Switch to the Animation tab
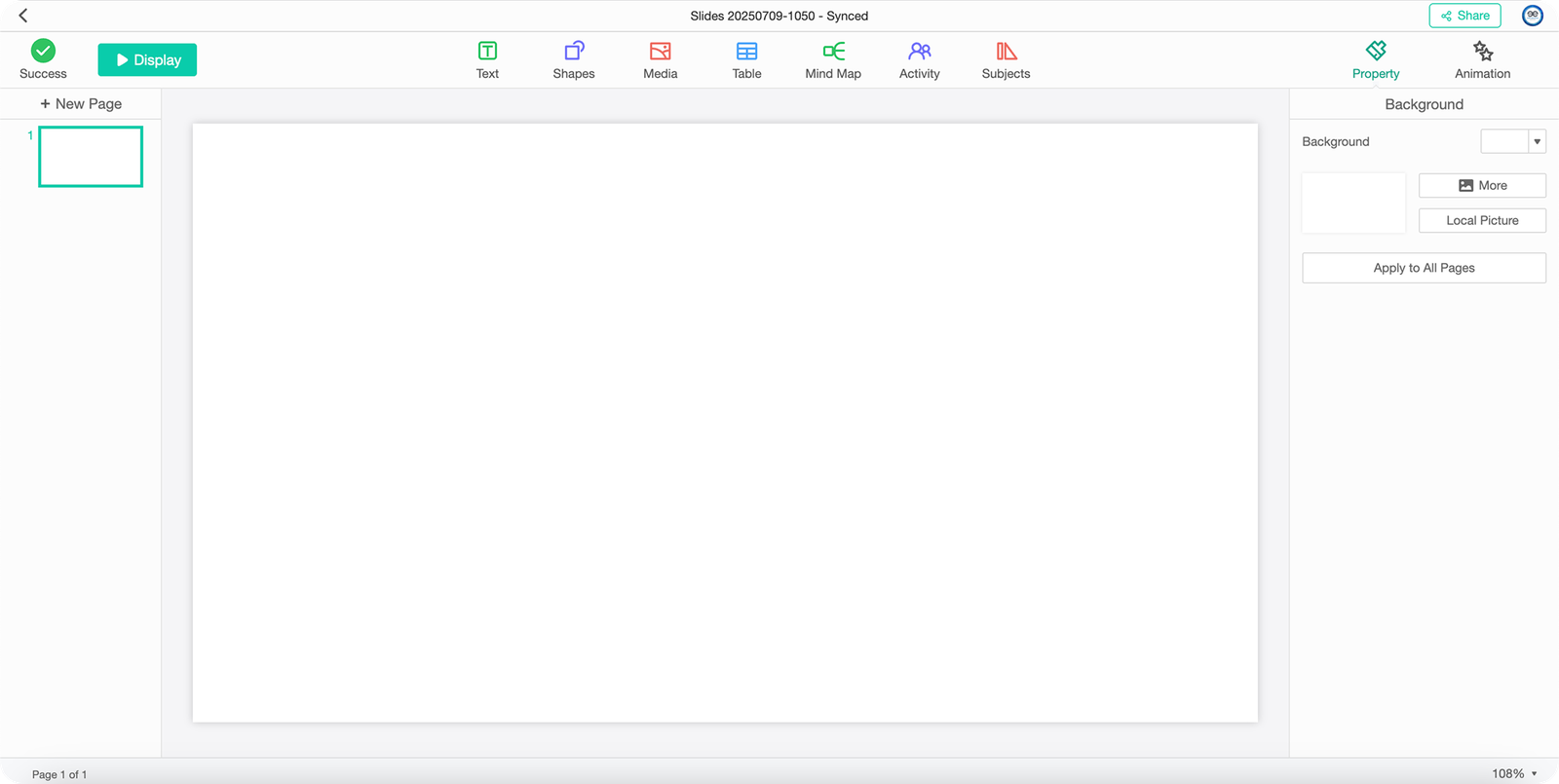 click(x=1482, y=59)
